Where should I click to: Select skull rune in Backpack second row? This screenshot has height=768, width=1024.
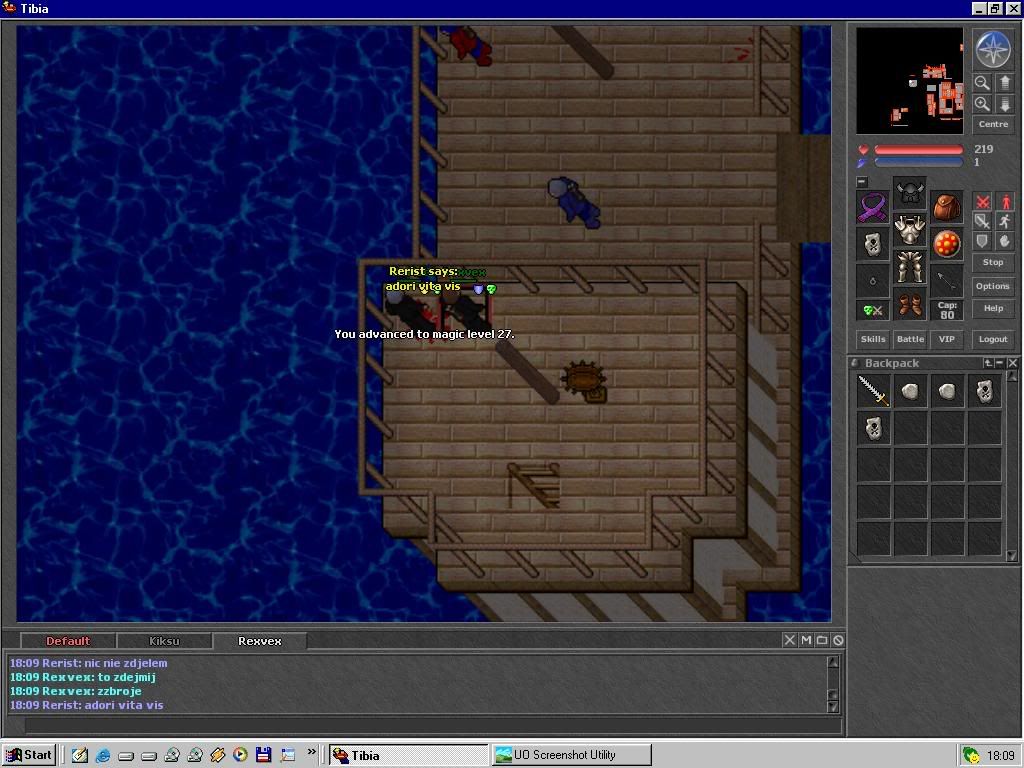pos(873,428)
